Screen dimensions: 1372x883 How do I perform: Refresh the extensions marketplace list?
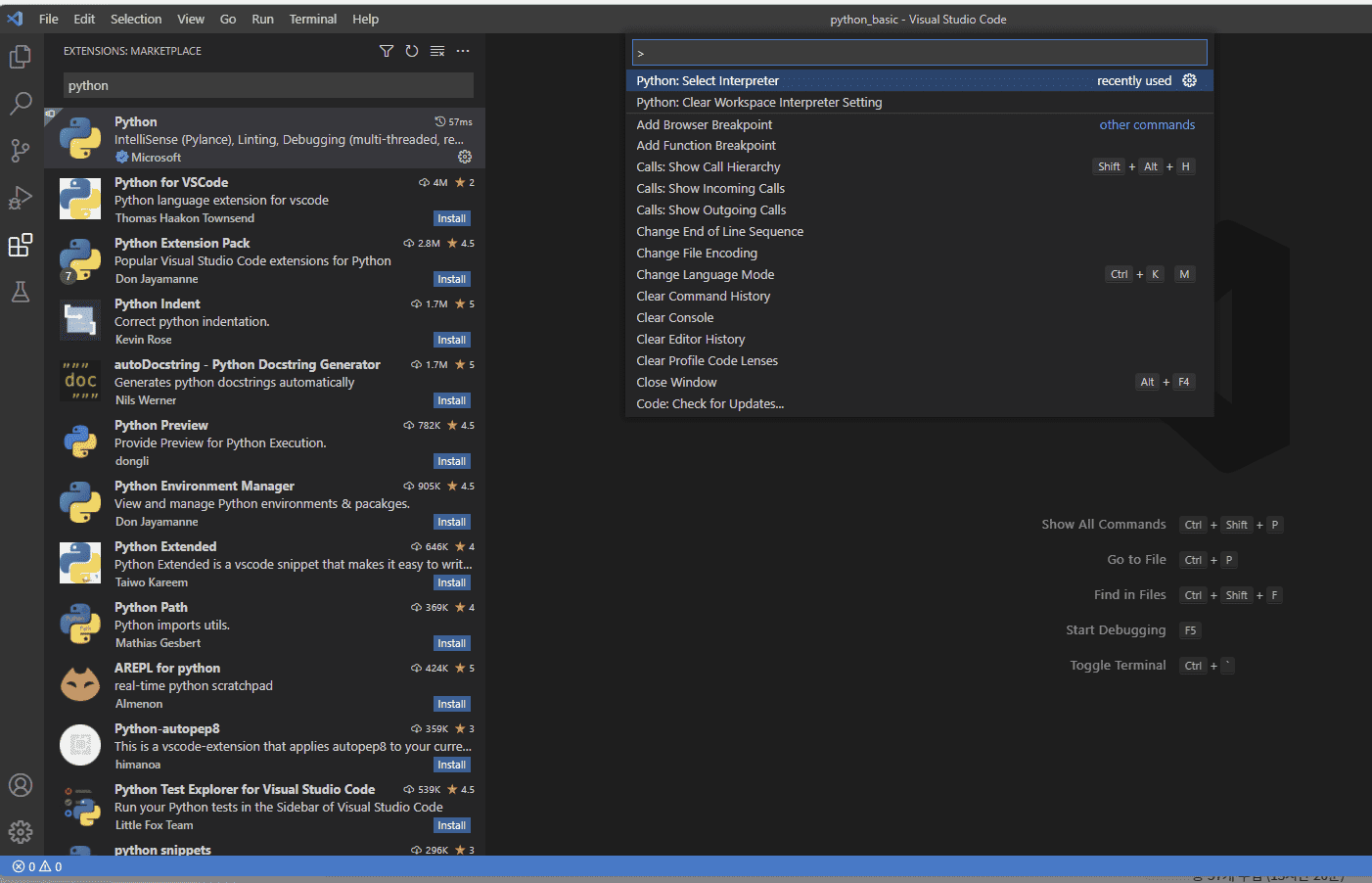pos(412,51)
